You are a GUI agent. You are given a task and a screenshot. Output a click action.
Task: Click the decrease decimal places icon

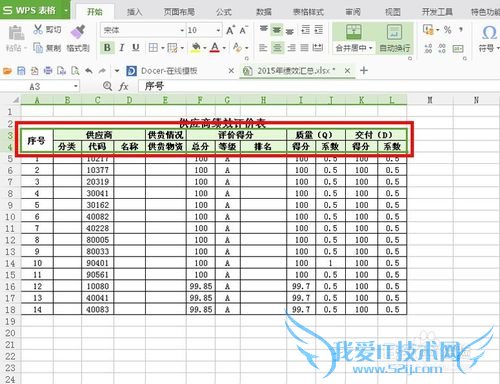442,48
